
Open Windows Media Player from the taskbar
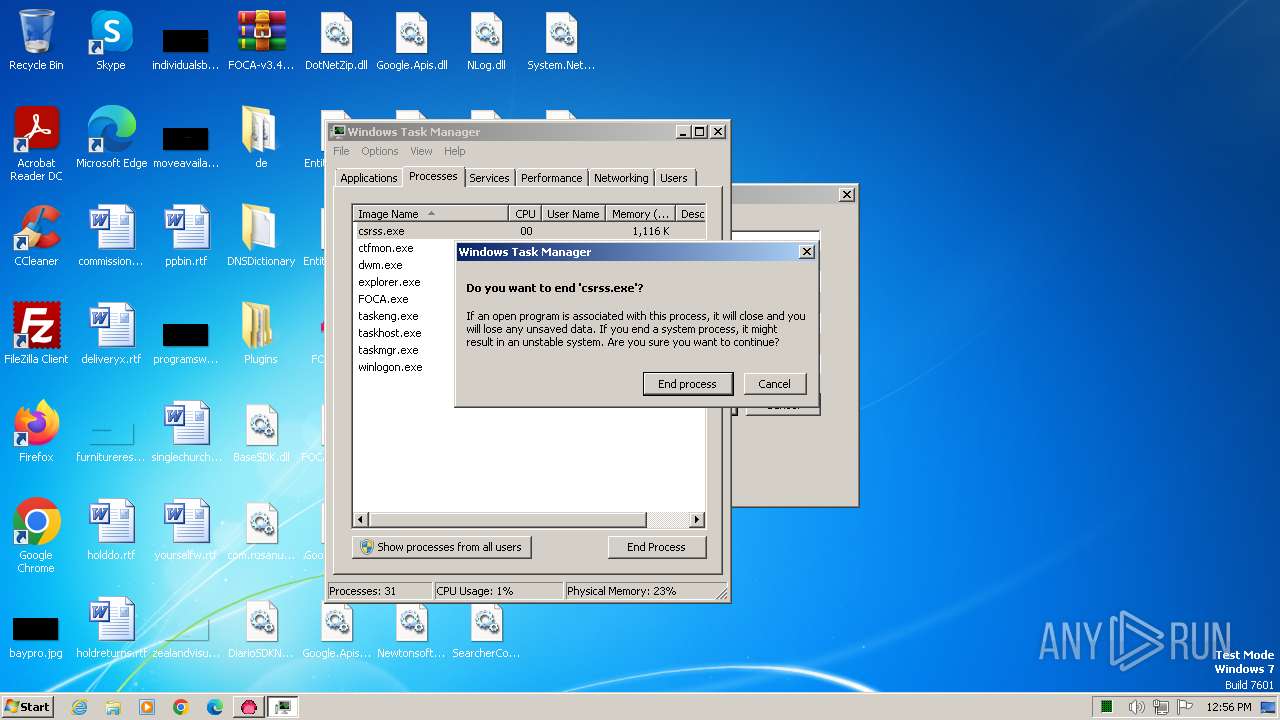147,707
